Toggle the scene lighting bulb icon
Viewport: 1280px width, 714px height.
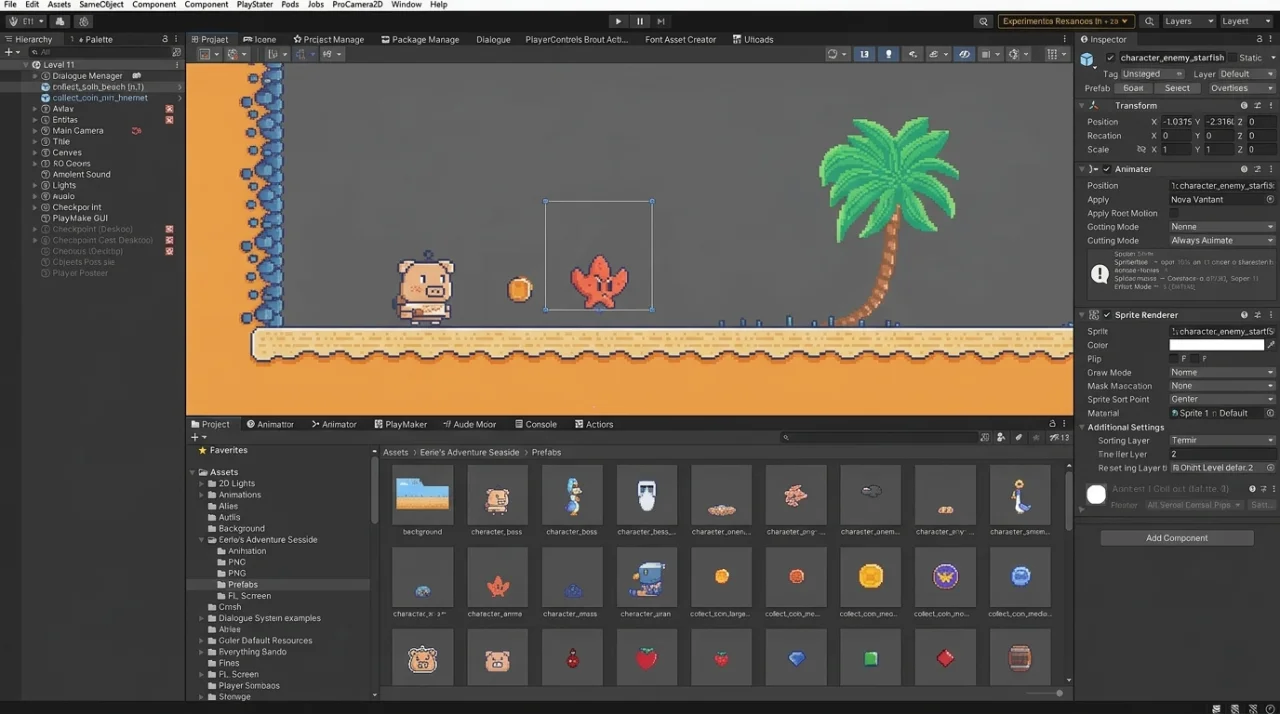click(x=888, y=54)
